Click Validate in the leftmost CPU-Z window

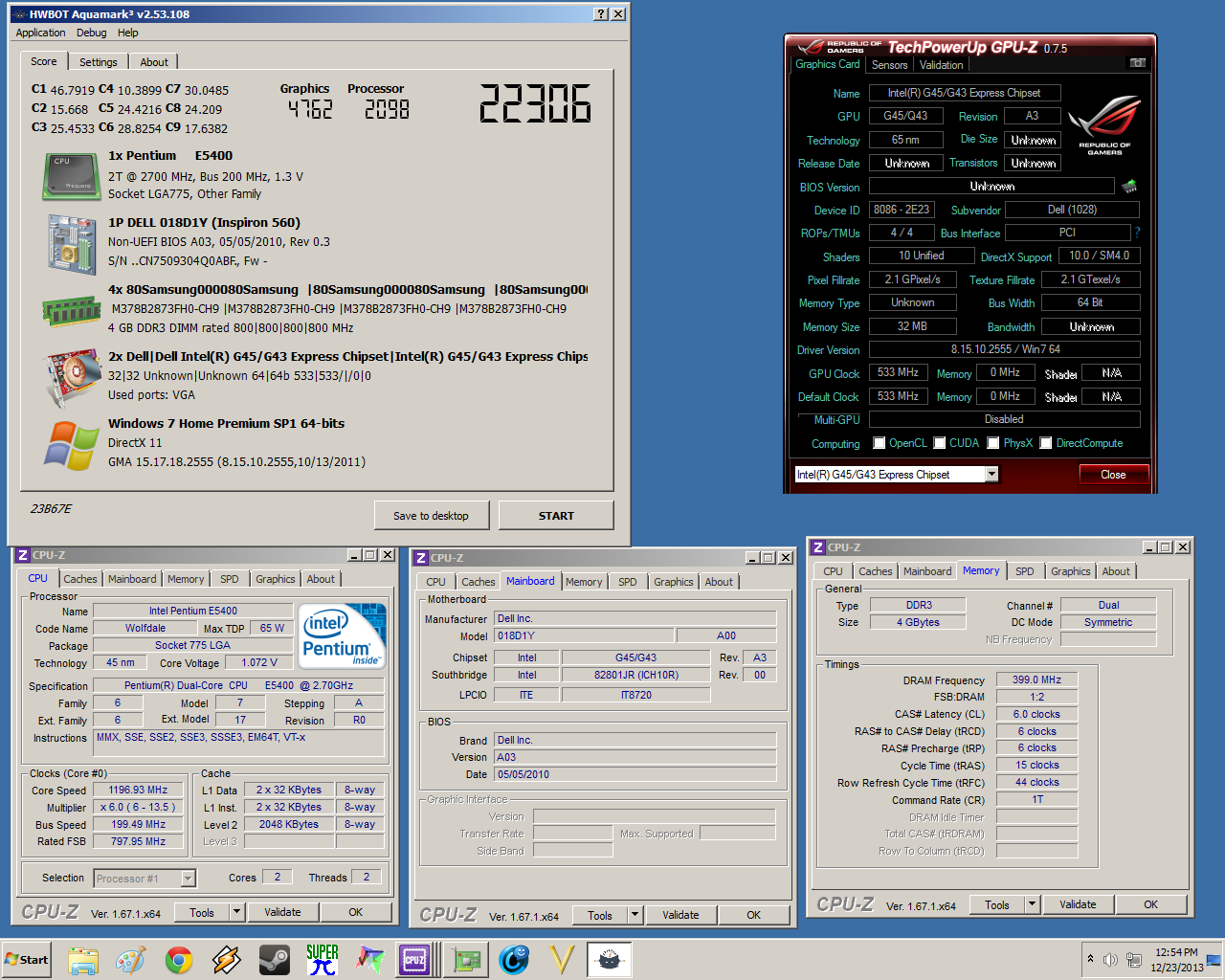282,912
